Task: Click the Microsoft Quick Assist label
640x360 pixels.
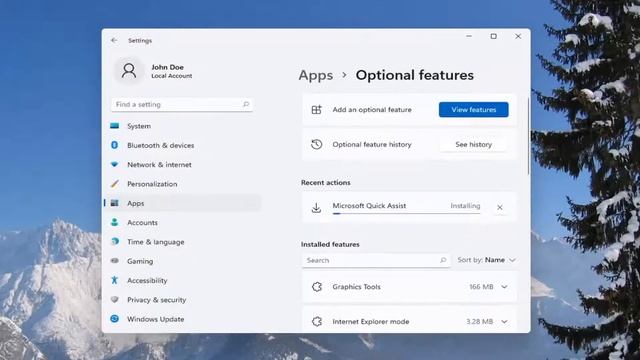Action: pyautogui.click(x=369, y=206)
